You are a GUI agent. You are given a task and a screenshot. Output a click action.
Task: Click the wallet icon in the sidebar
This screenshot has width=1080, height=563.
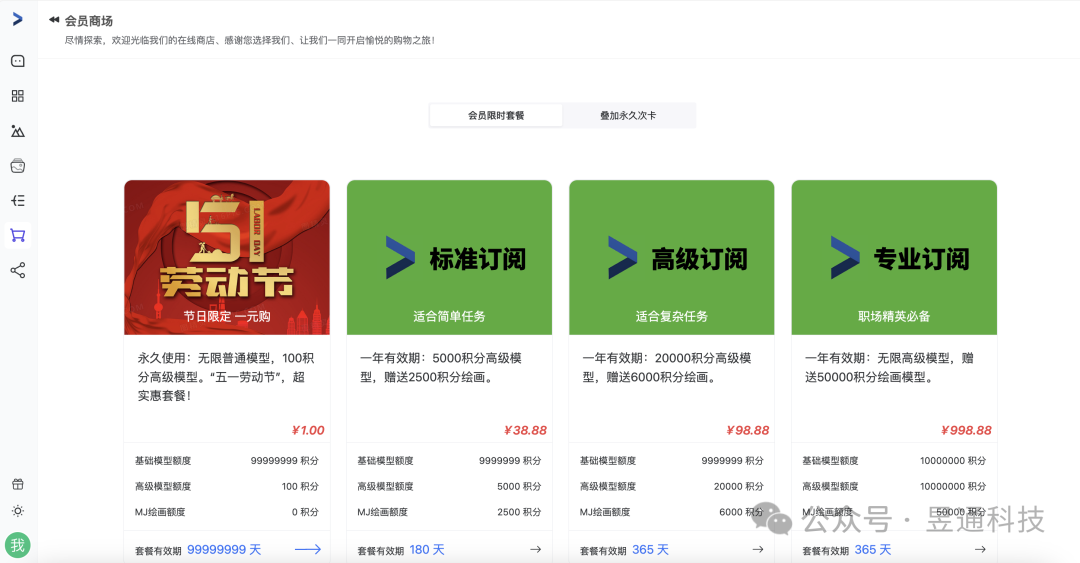tap(18, 166)
